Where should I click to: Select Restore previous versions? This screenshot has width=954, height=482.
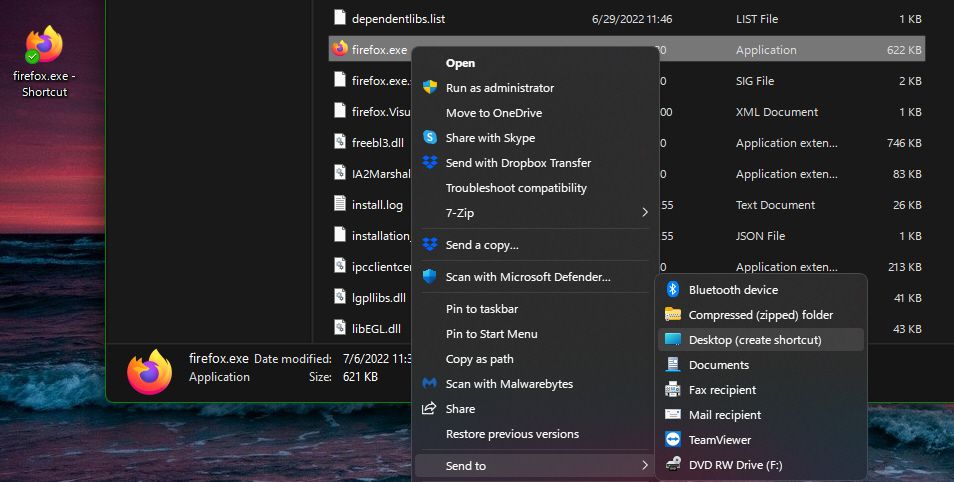[512, 434]
